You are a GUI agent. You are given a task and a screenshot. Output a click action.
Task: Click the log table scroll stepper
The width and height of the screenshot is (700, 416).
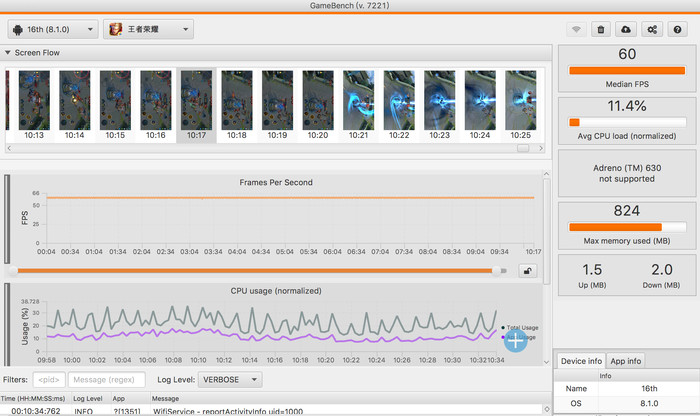coord(547,409)
